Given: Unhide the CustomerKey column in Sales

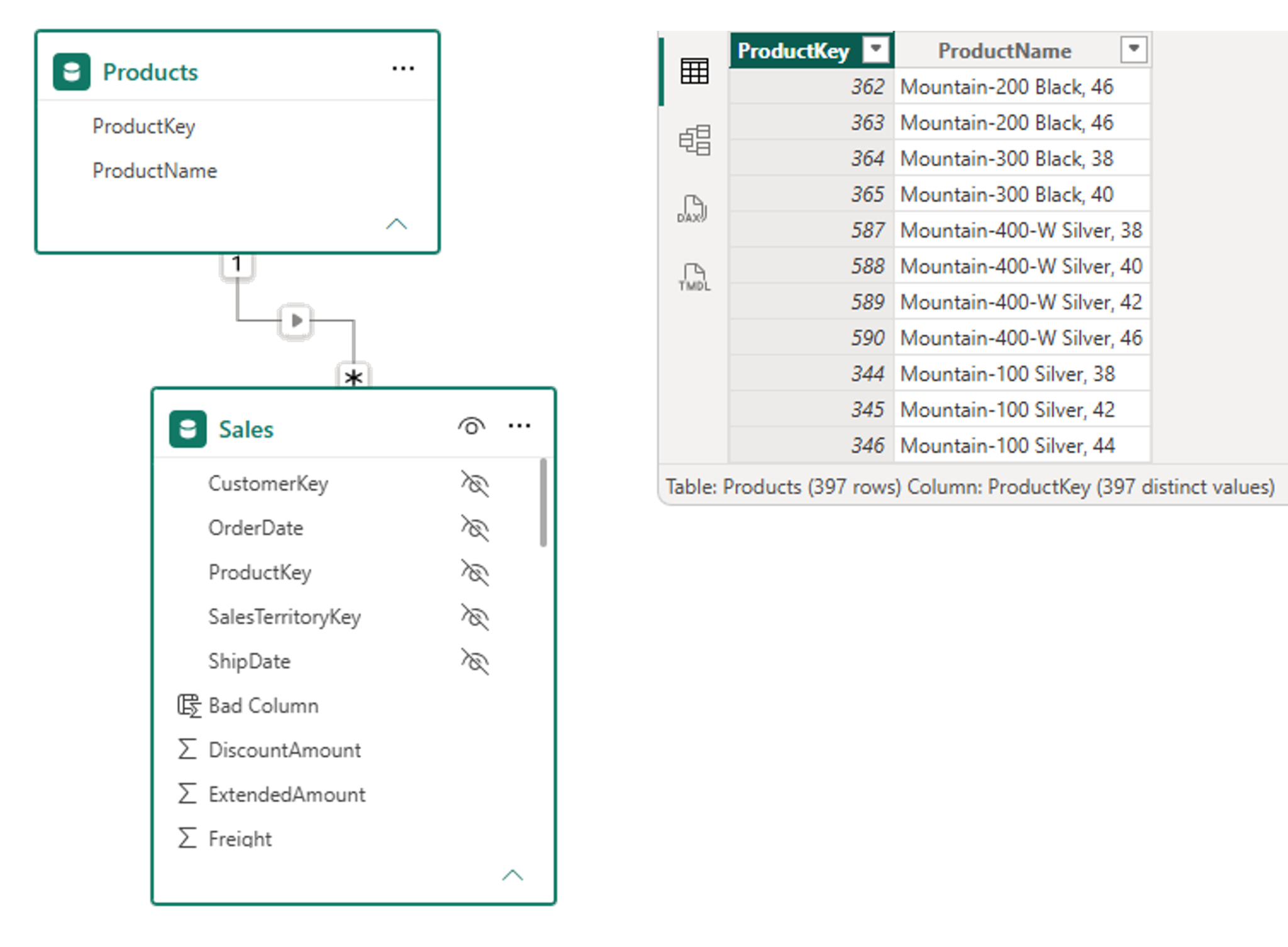Looking at the screenshot, I should tap(475, 484).
